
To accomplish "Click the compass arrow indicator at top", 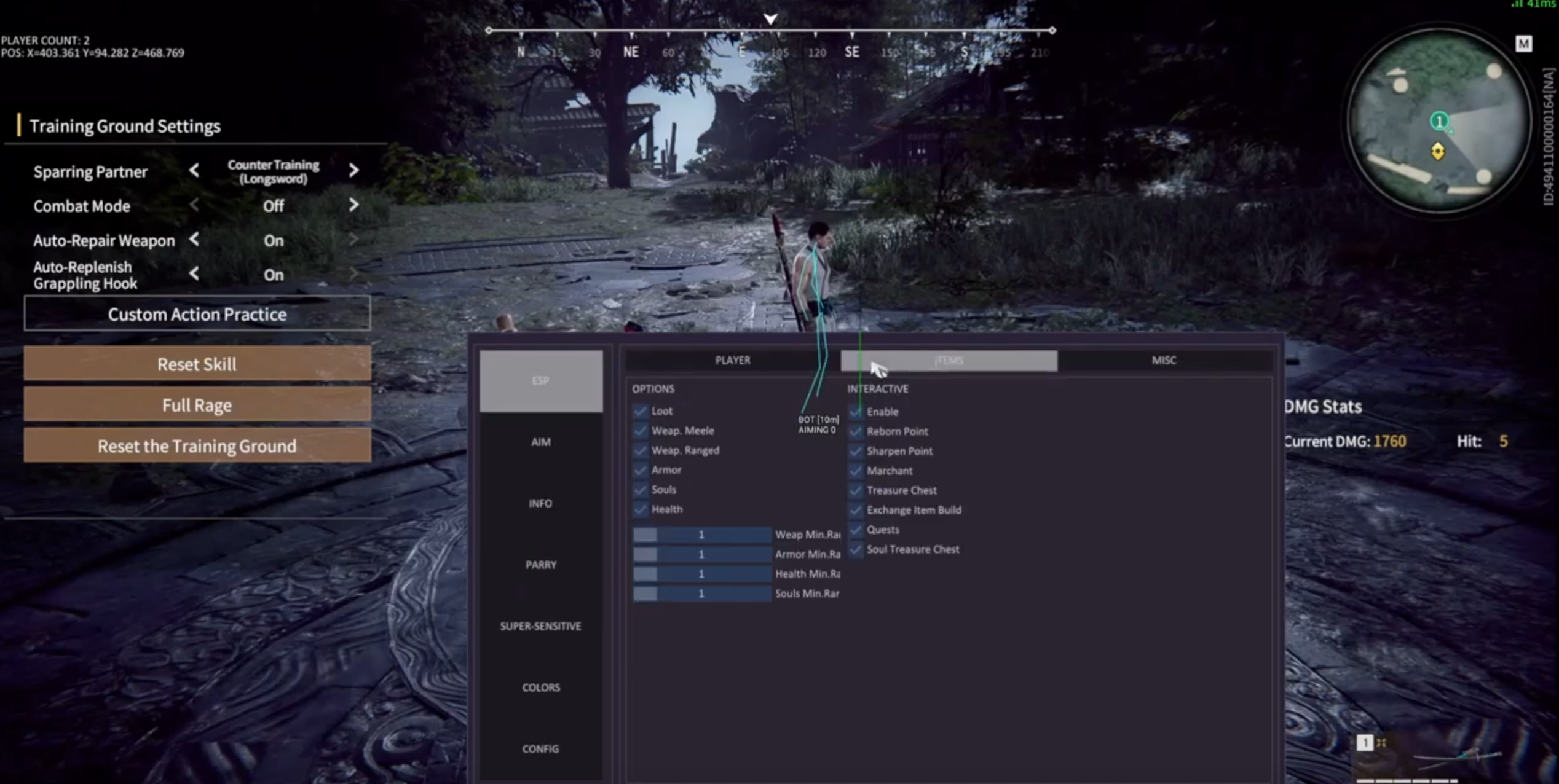I will pyautogui.click(x=770, y=19).
